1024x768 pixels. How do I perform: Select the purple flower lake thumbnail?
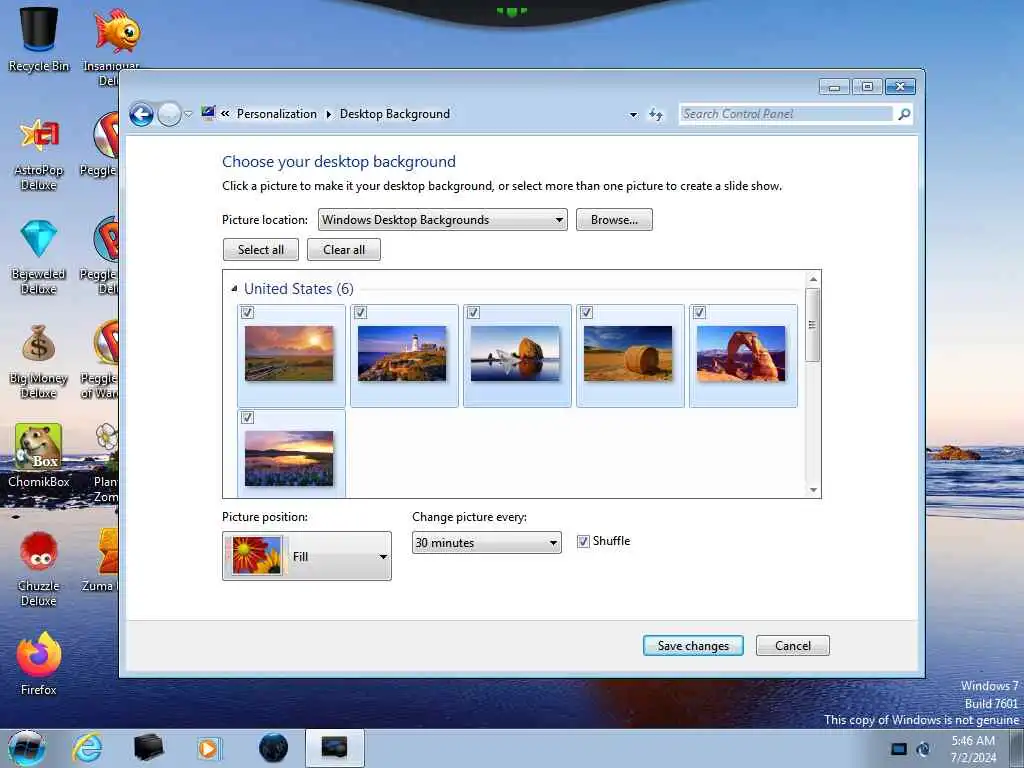click(289, 458)
